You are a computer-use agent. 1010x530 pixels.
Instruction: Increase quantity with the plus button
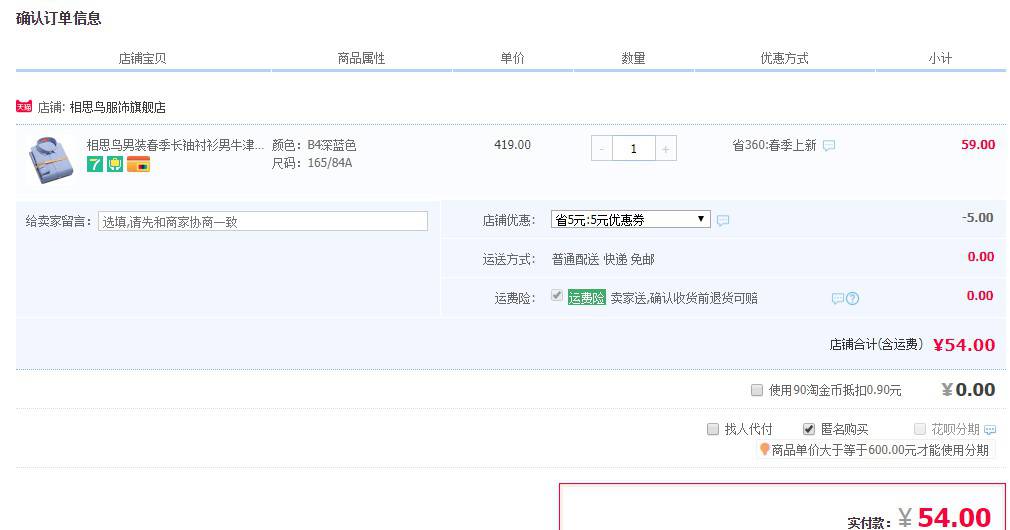pos(665,149)
